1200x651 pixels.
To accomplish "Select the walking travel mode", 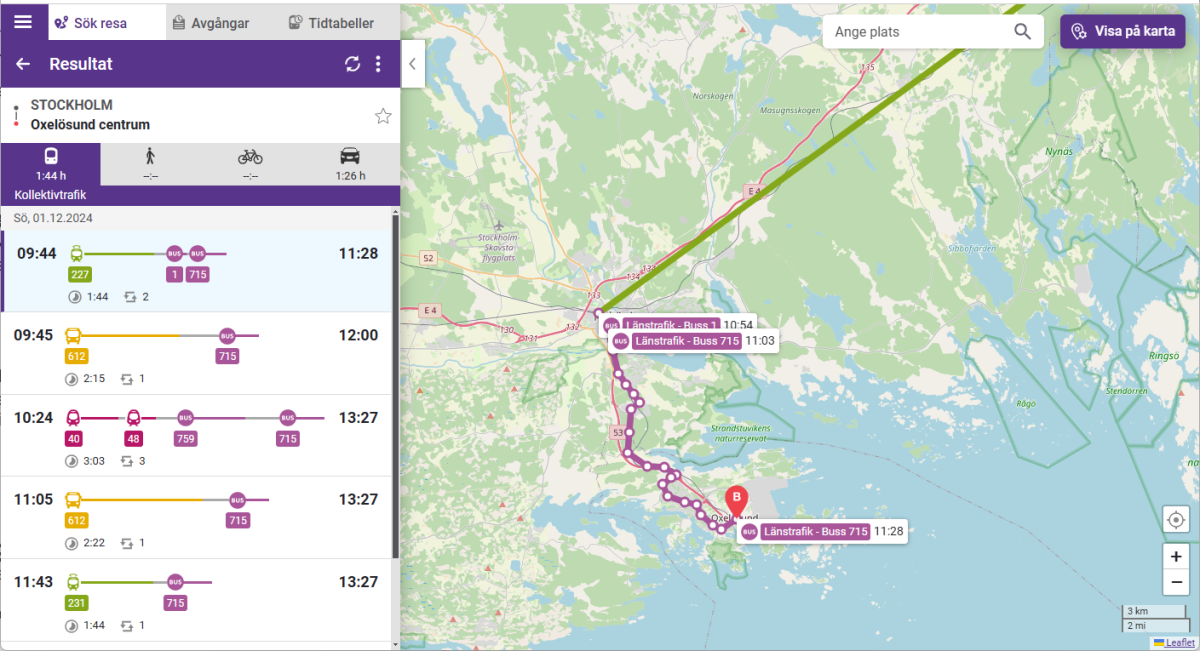I will (x=150, y=164).
